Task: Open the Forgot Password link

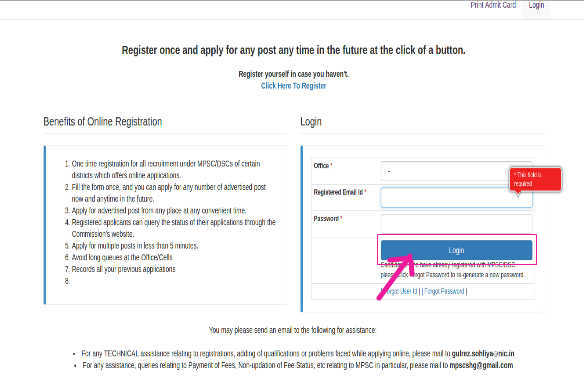Action: [444, 291]
